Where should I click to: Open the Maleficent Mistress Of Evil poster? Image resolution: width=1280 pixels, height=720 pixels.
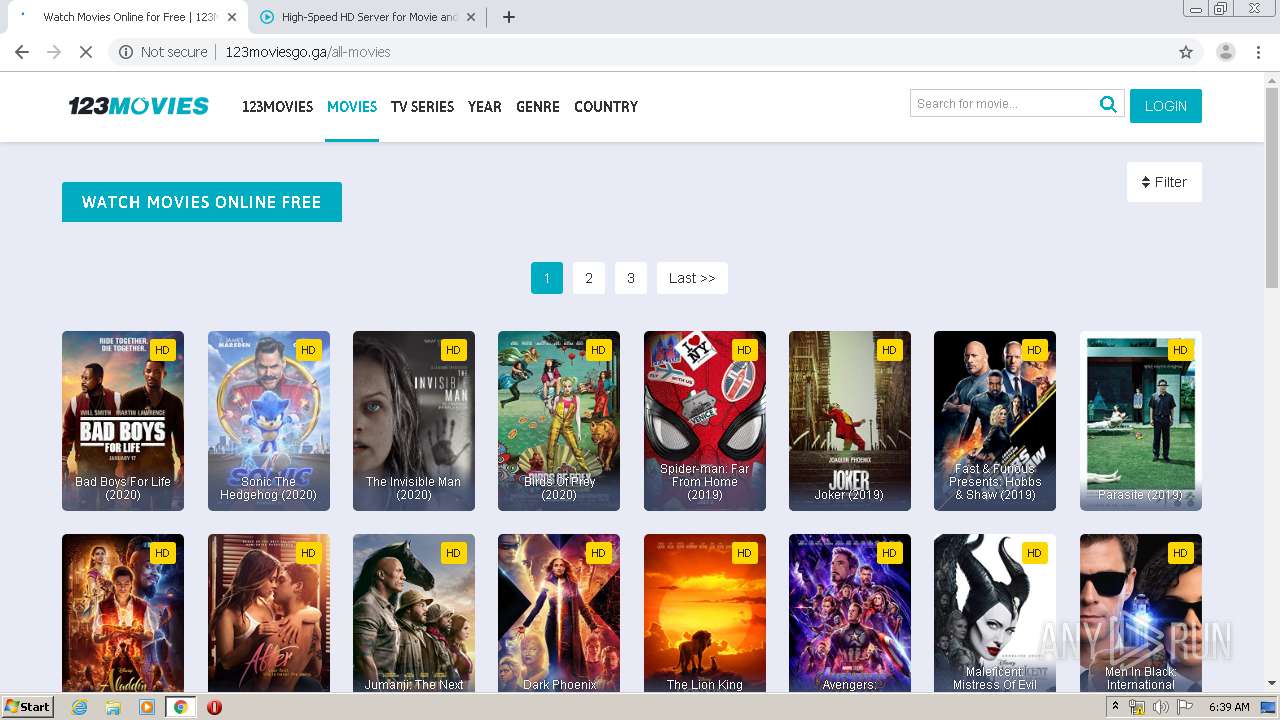tap(995, 613)
